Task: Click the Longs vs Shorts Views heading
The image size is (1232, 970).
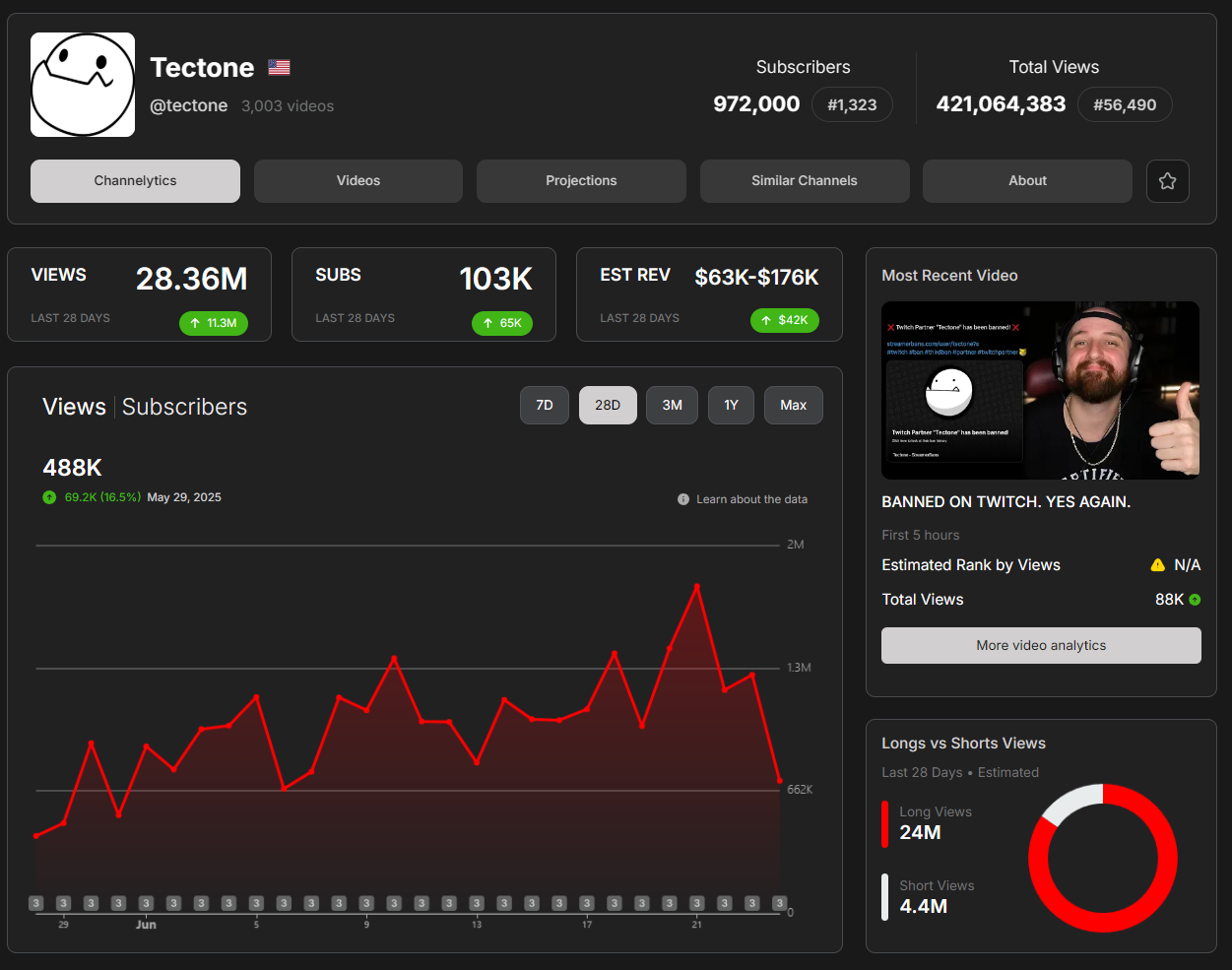Action: pos(963,744)
